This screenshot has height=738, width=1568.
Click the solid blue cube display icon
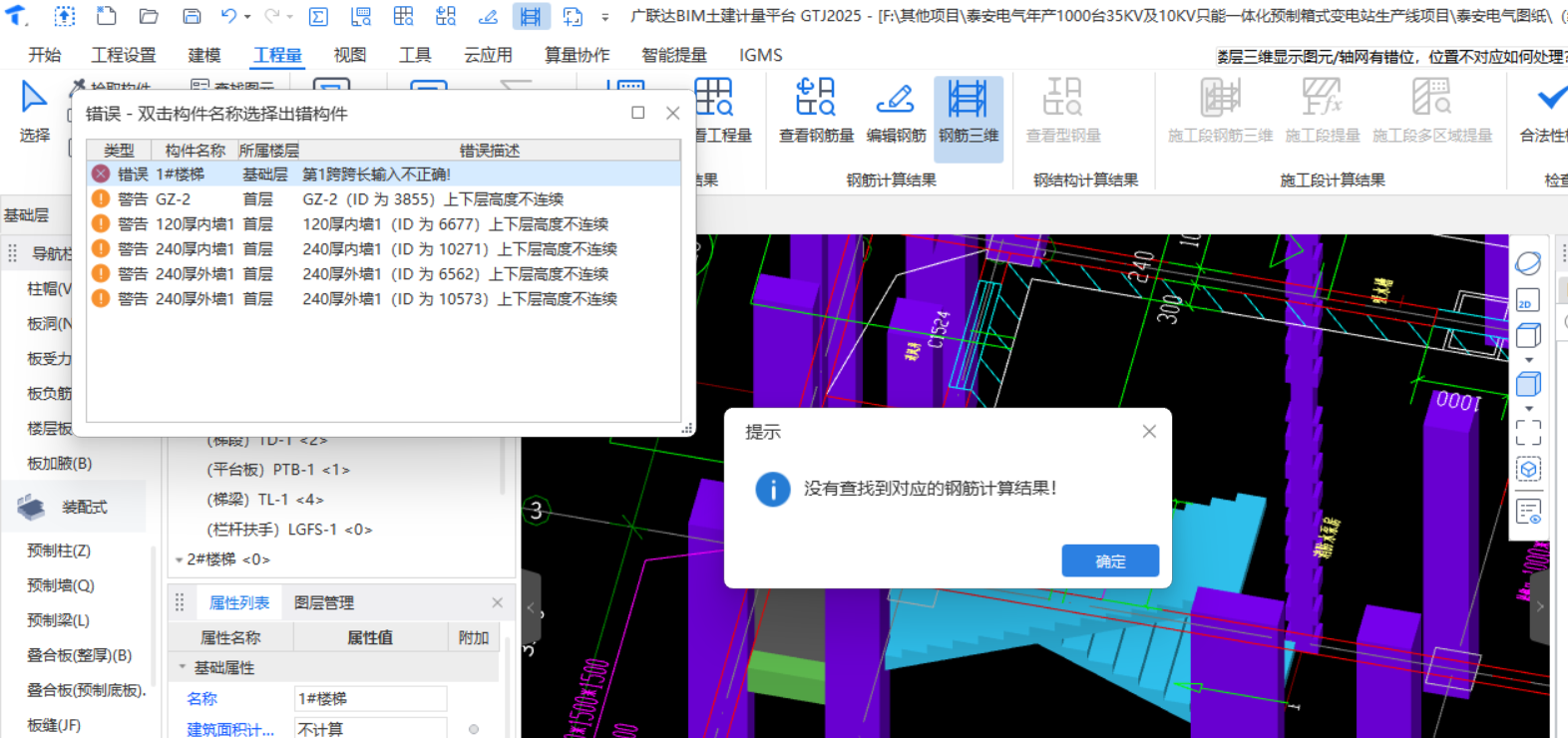pos(1528,384)
